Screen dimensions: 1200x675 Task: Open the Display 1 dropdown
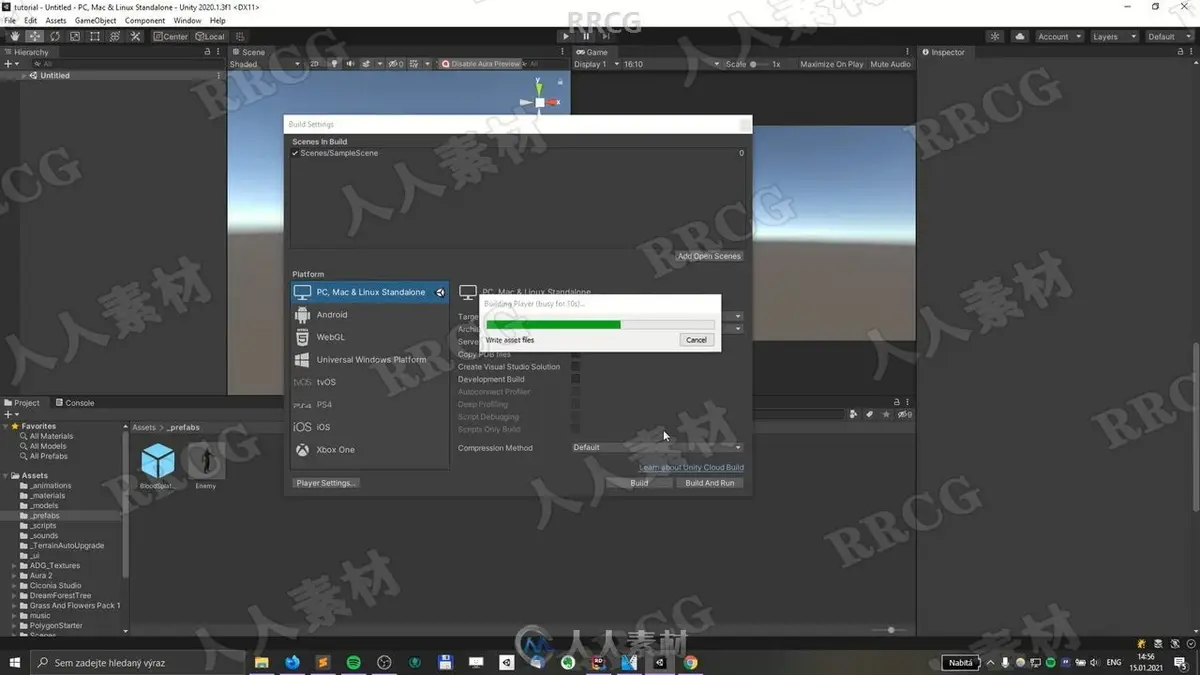595,64
